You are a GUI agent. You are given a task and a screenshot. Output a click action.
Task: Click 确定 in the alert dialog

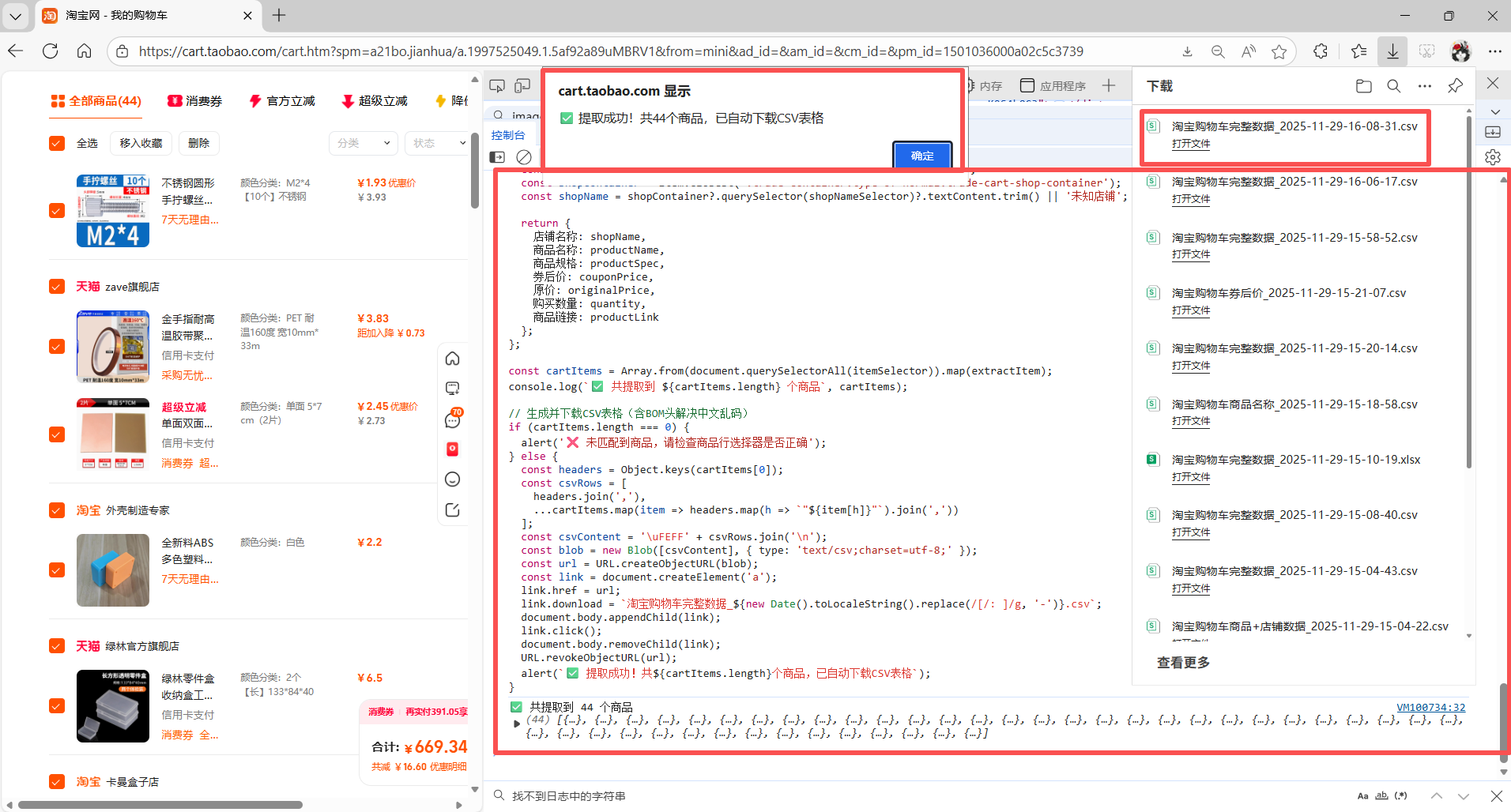pos(921,156)
